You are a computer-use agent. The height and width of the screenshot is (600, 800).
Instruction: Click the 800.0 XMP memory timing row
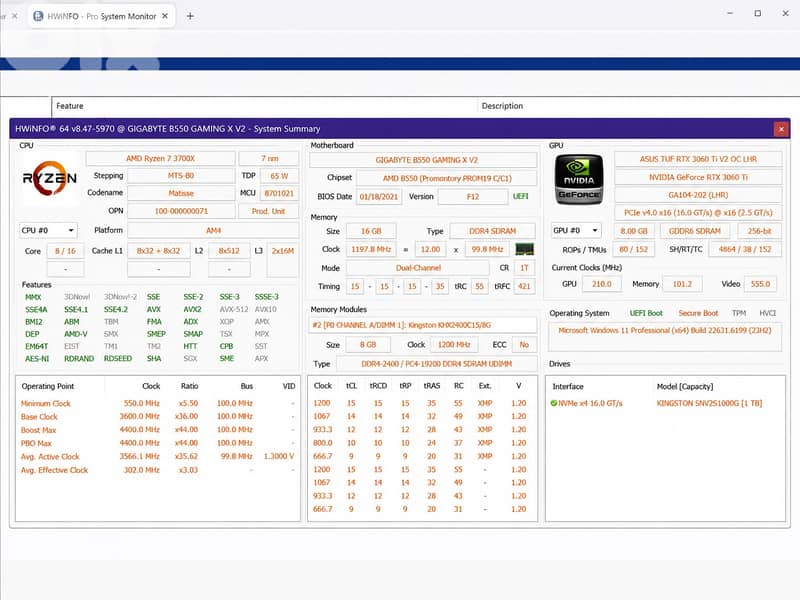422,443
